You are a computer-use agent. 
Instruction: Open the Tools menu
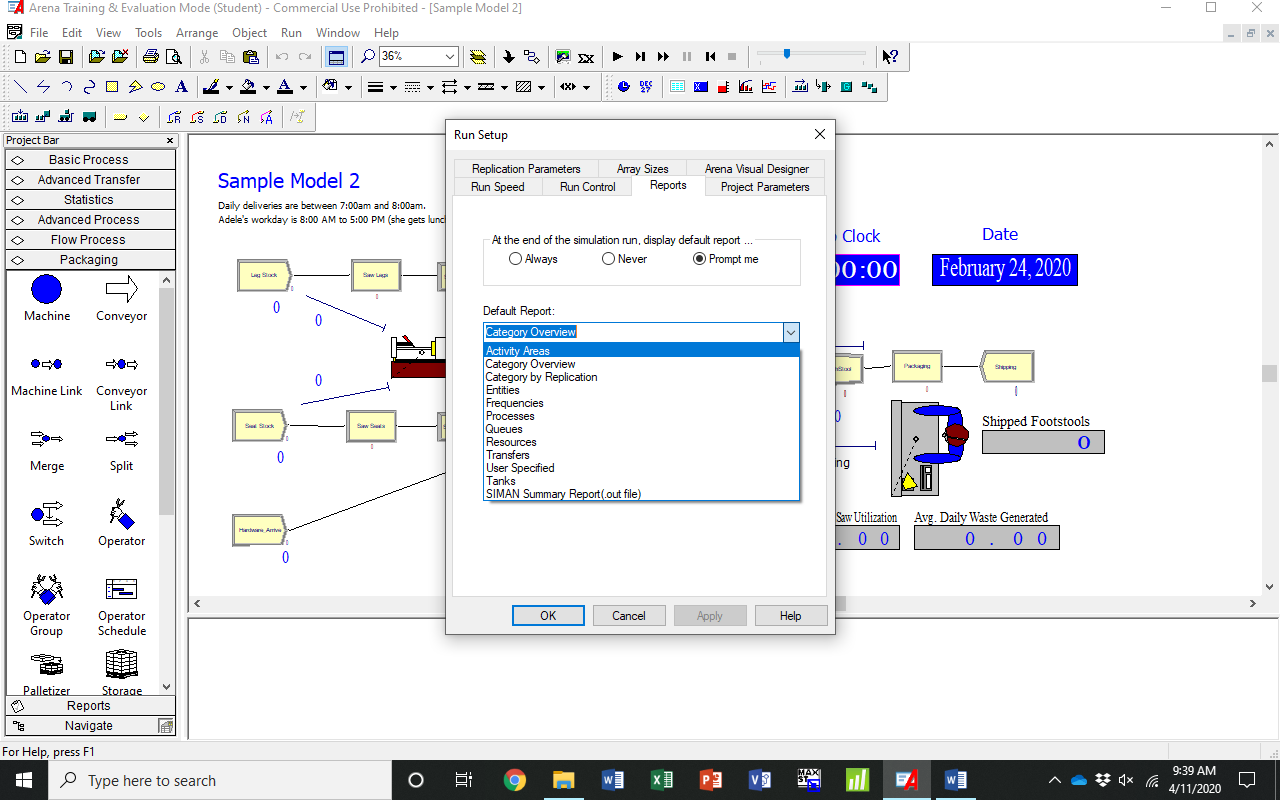coord(148,33)
